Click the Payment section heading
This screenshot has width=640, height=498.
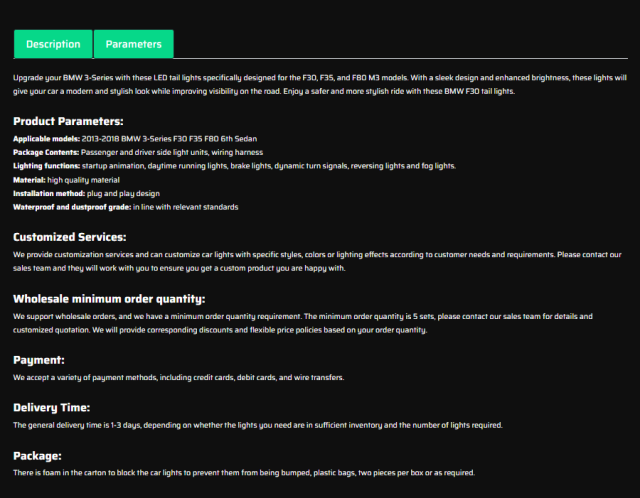tap(39, 359)
